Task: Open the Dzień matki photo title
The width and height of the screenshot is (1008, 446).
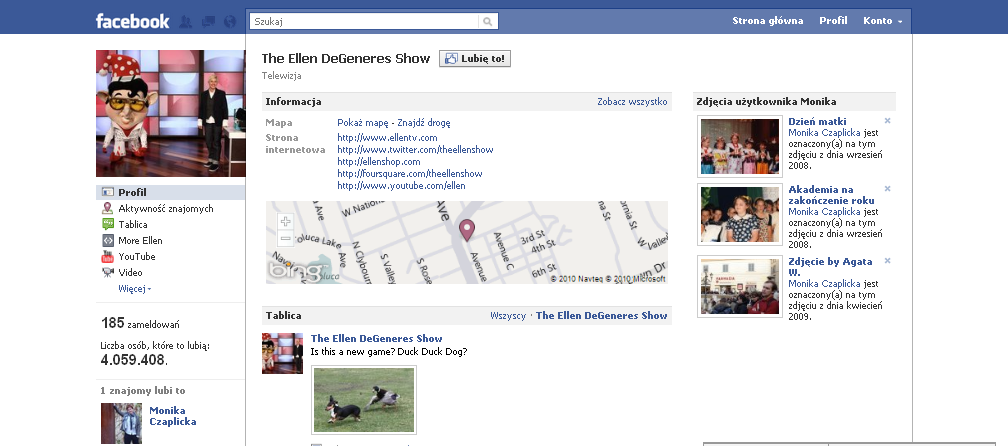Action: click(817, 121)
